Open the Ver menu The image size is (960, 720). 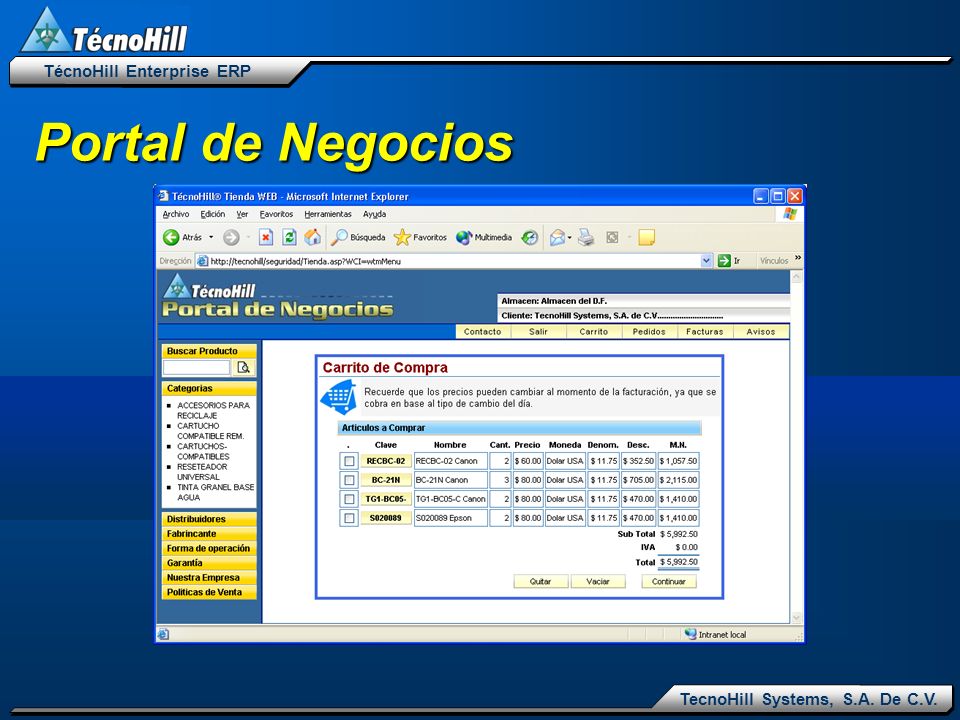click(242, 214)
